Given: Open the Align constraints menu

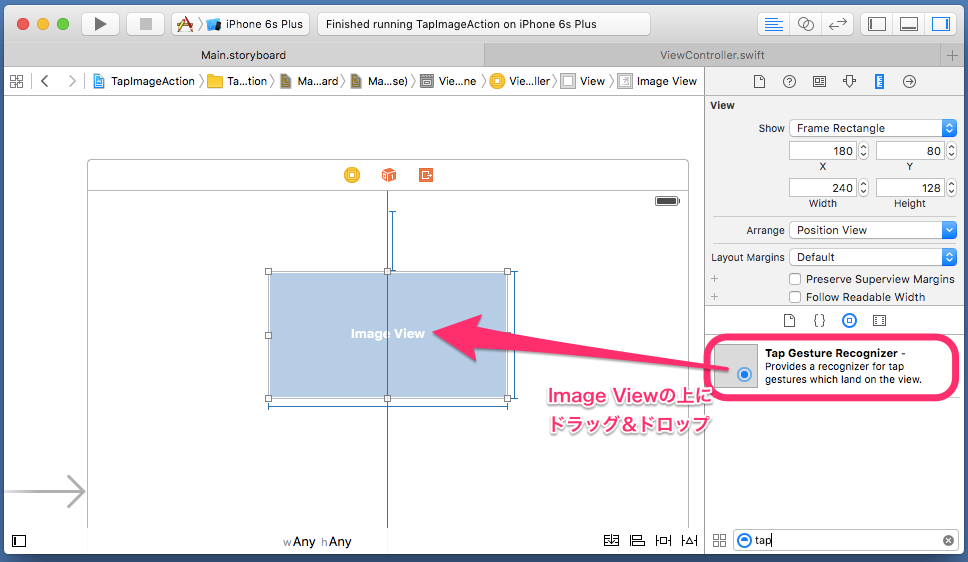Looking at the screenshot, I should point(637,540).
